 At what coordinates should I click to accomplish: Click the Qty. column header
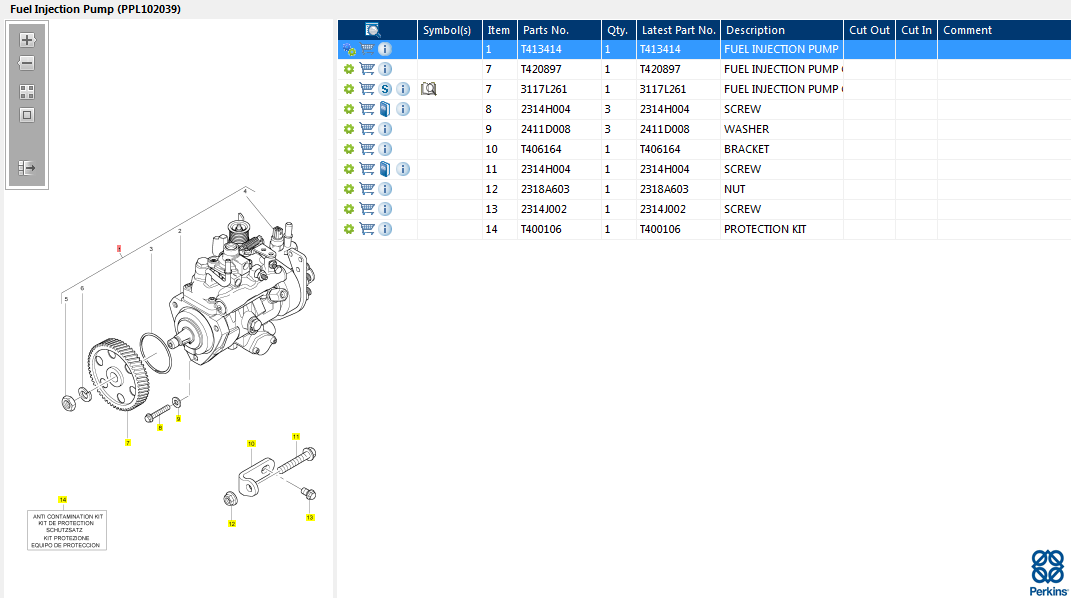click(x=617, y=30)
